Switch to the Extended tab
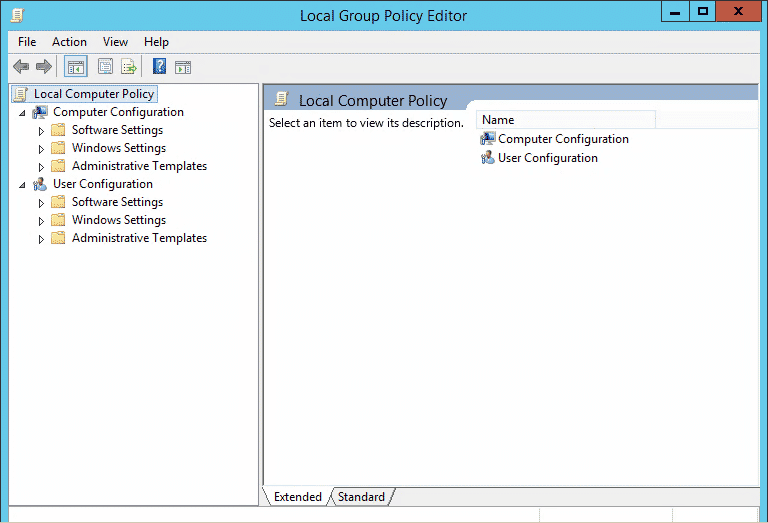This screenshot has width=768, height=523. [x=297, y=497]
